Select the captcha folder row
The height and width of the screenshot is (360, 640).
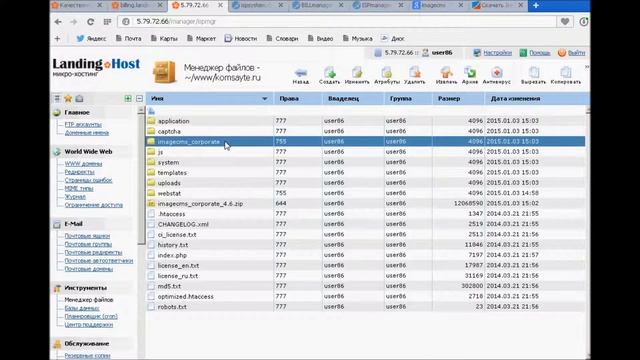coord(366,131)
